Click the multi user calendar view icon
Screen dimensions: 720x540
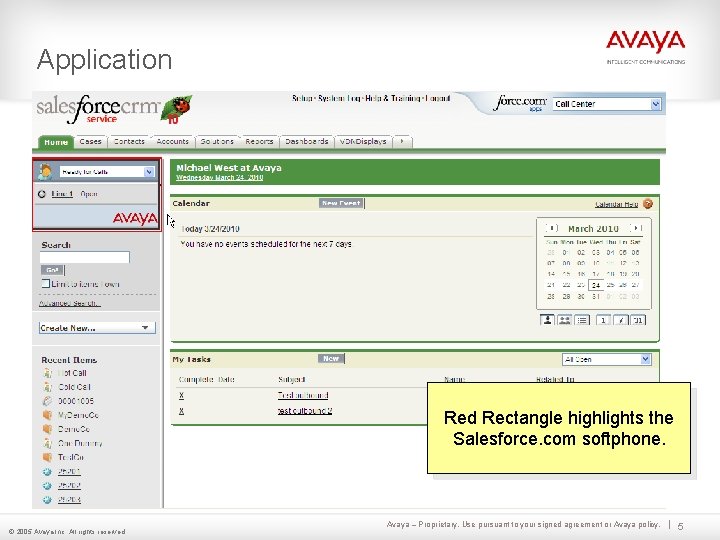point(564,320)
